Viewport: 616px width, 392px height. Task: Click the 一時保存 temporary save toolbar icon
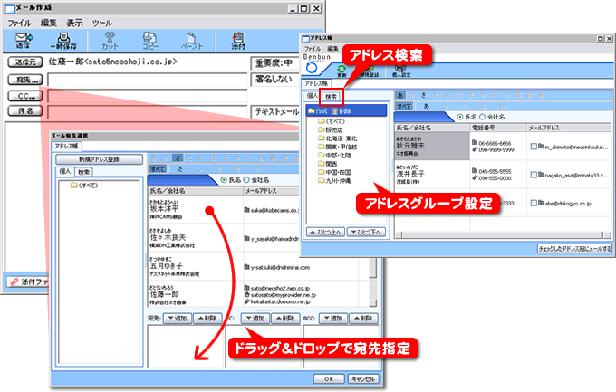(x=64, y=41)
